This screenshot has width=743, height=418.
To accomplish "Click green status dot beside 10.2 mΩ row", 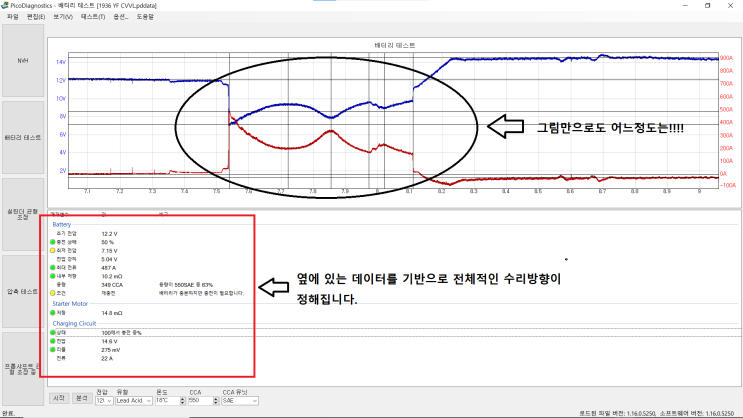I will pos(53,276).
